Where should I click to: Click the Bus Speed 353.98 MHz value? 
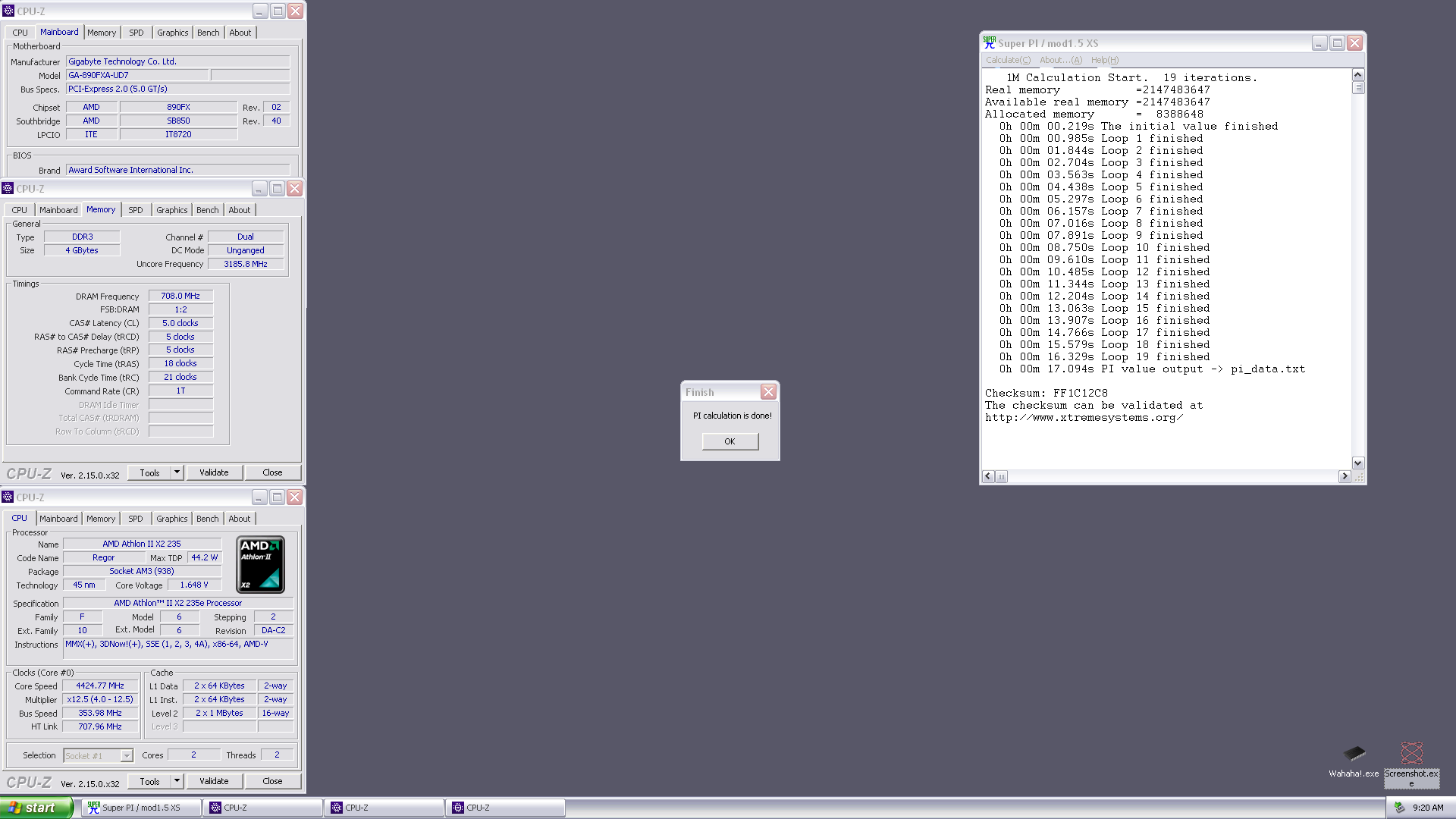click(100, 713)
